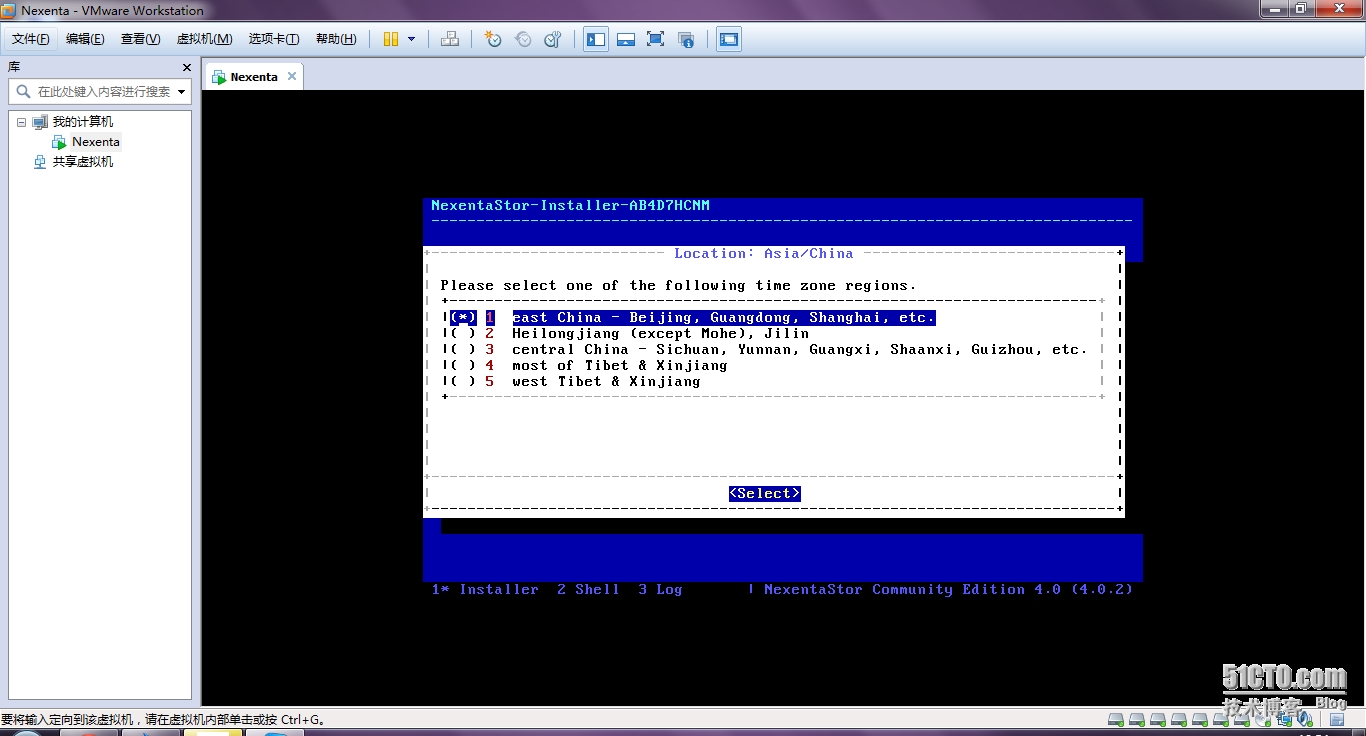Open the 文件(F) menu
The width and height of the screenshot is (1366, 736).
click(x=31, y=39)
